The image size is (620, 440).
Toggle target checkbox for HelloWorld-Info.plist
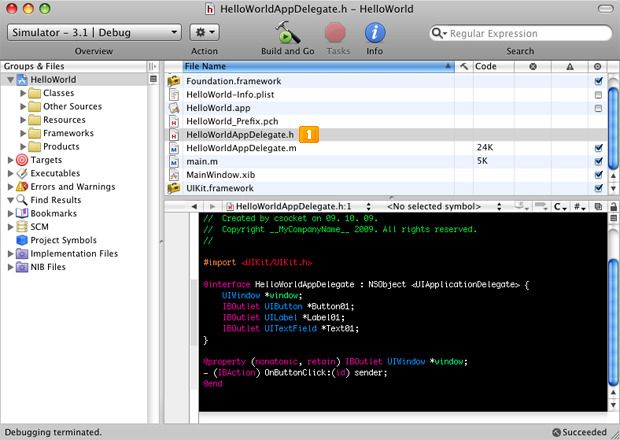coord(598,95)
